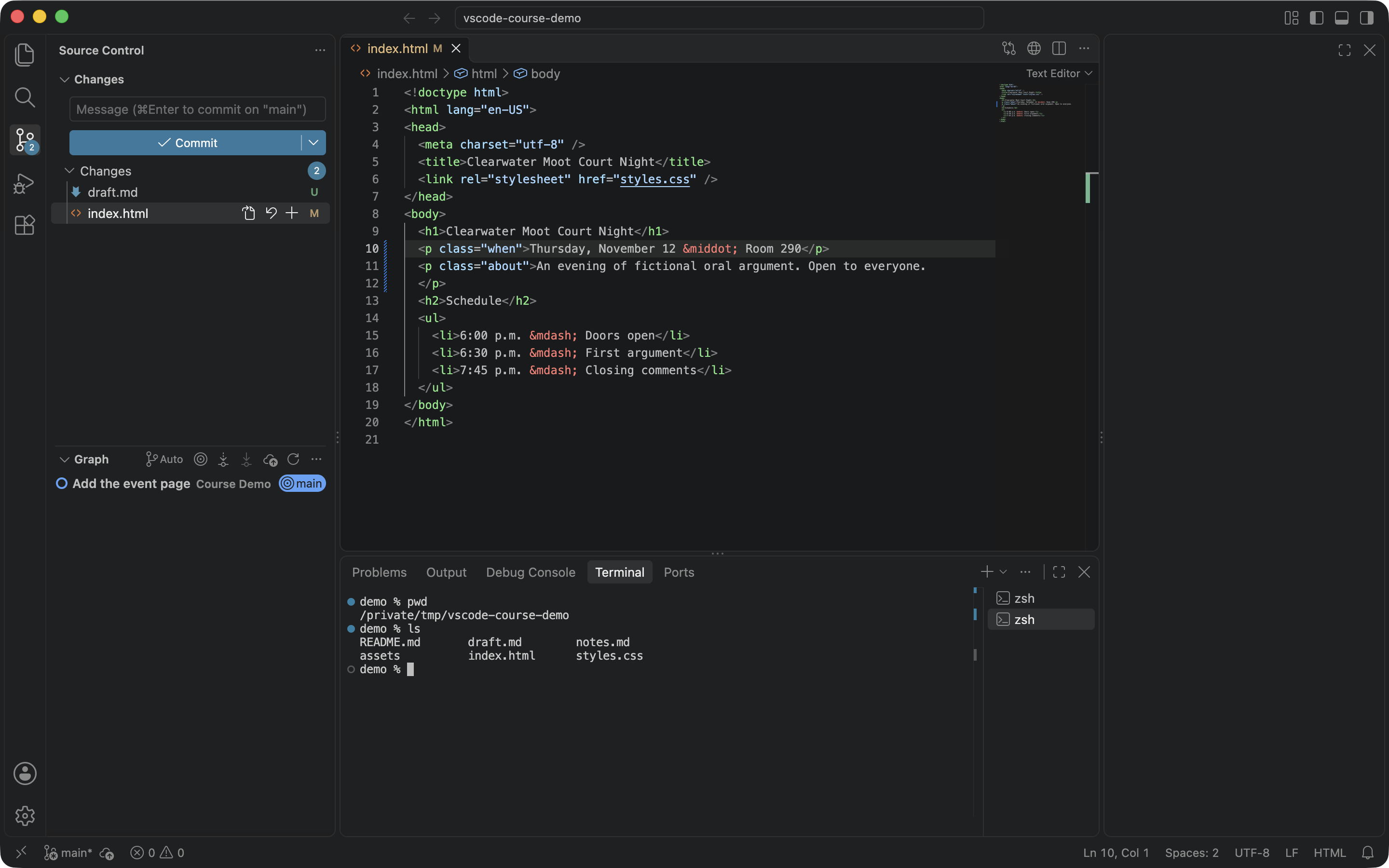Open the Manage gear icon
The width and height of the screenshot is (1389, 868).
pos(25,815)
